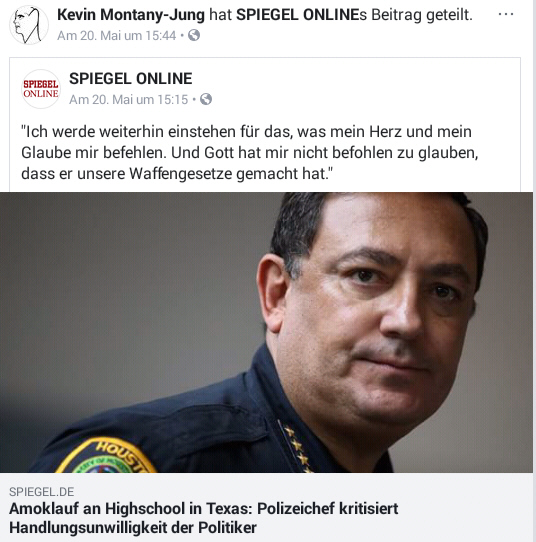
Task: Select the quoted text starting 'Ich werde weiterhin'
Action: point(250,152)
